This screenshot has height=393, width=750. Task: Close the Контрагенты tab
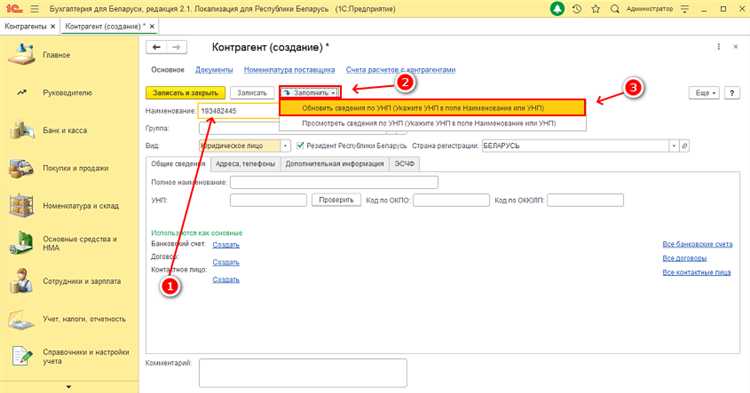pos(53,26)
